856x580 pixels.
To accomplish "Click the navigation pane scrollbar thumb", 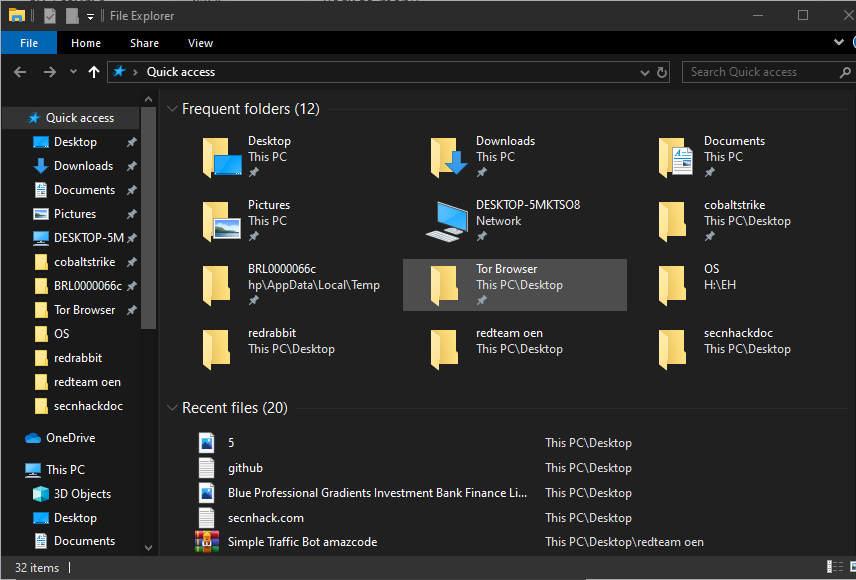I will pos(148,217).
